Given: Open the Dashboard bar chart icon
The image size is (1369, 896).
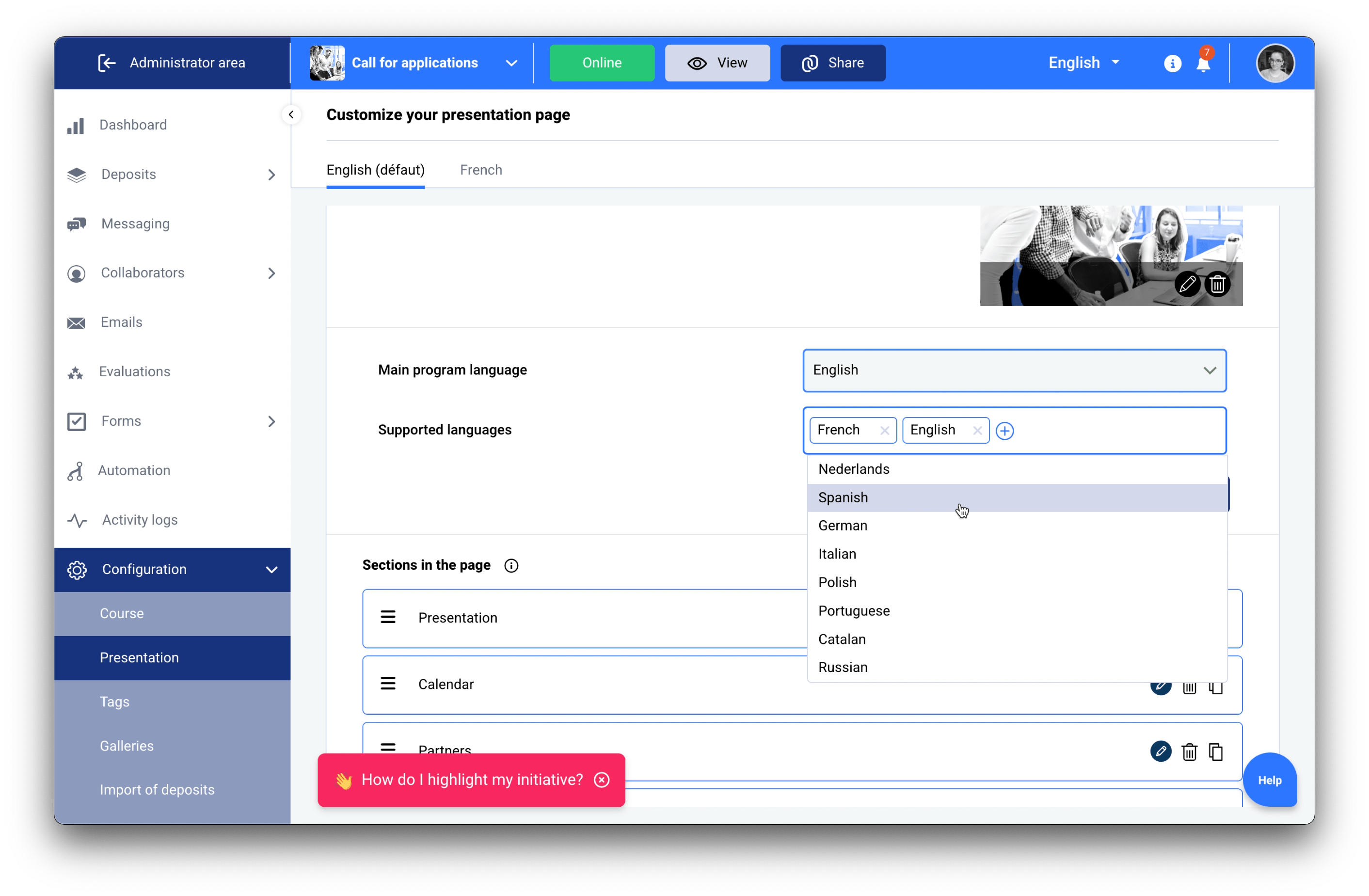Looking at the screenshot, I should tap(76, 126).
